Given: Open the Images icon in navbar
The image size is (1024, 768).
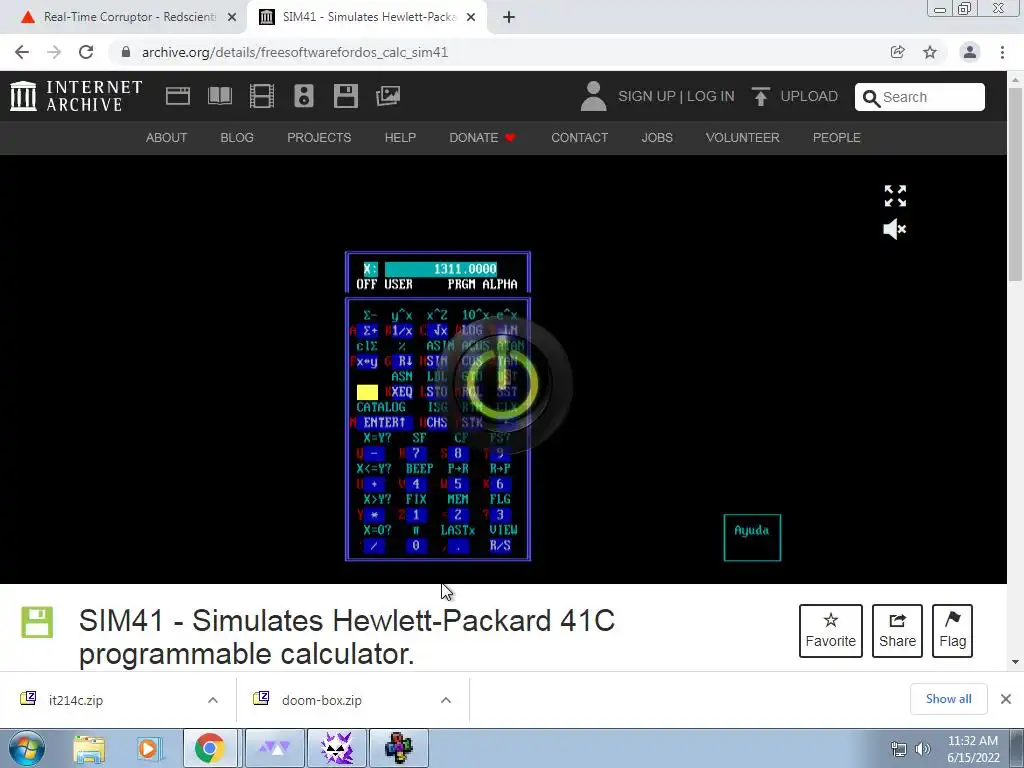Looking at the screenshot, I should 388,96.
